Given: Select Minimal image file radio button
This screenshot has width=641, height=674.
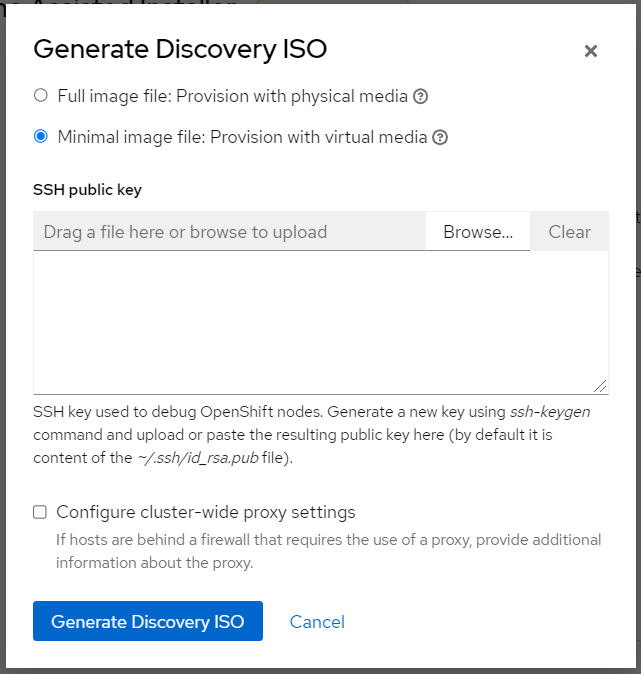Looking at the screenshot, I should [41, 136].
